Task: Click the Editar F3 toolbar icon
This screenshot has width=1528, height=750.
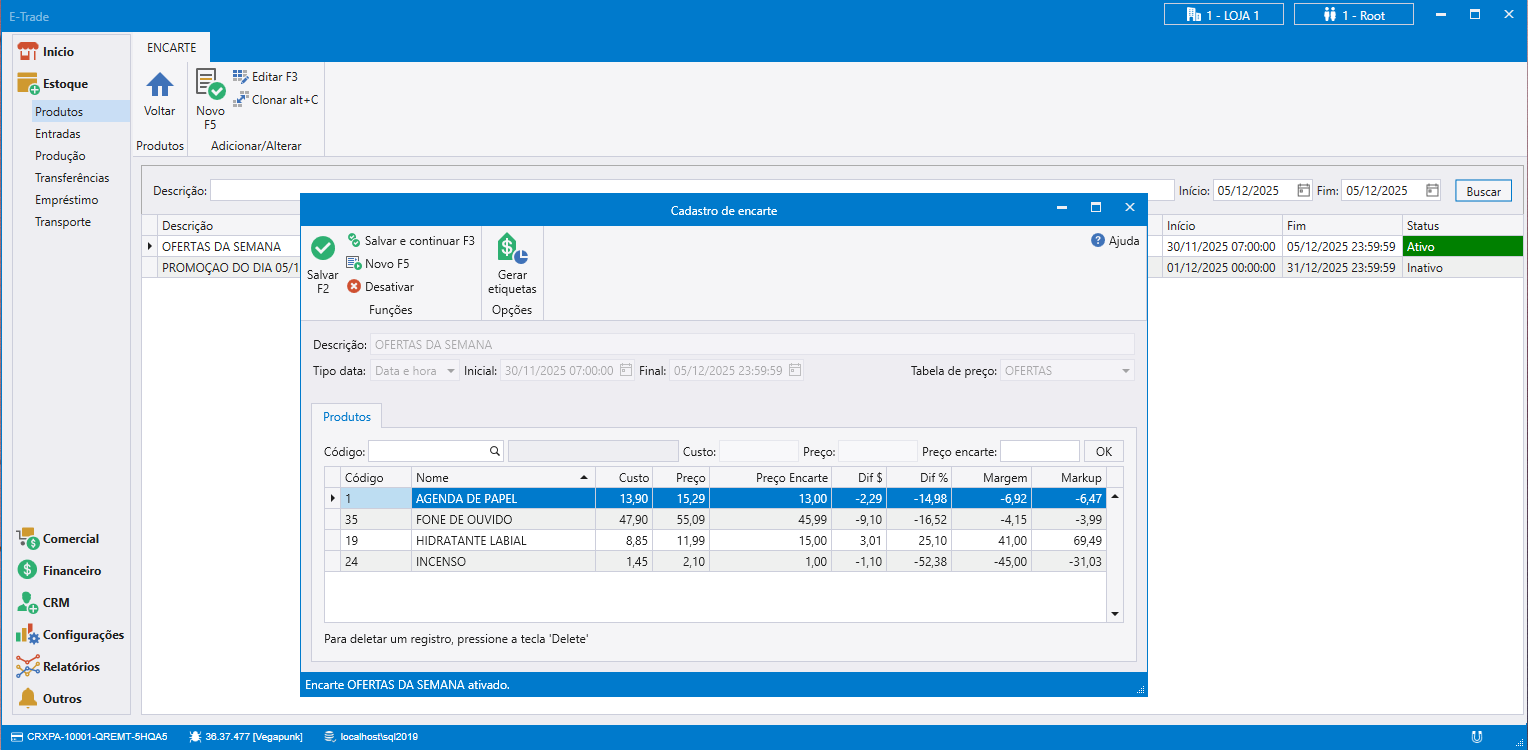Action: 240,76
